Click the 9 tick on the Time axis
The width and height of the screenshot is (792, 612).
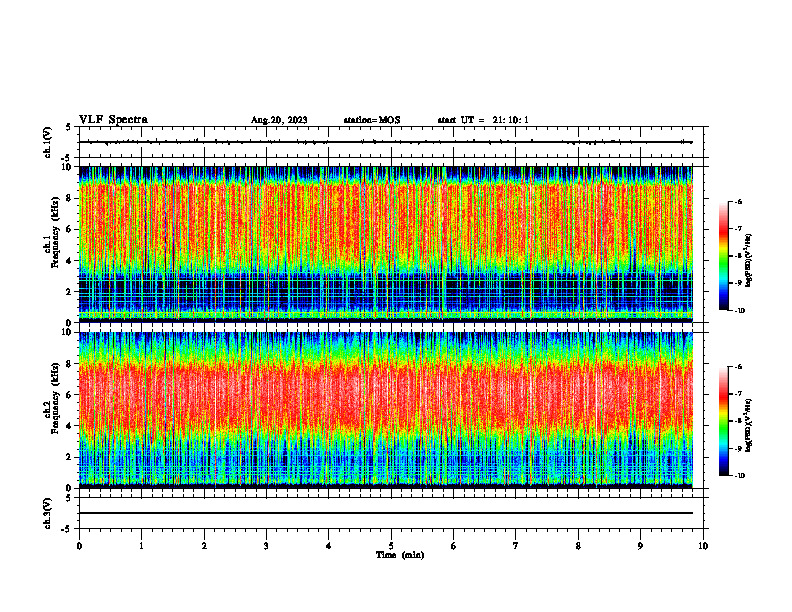coord(640,546)
